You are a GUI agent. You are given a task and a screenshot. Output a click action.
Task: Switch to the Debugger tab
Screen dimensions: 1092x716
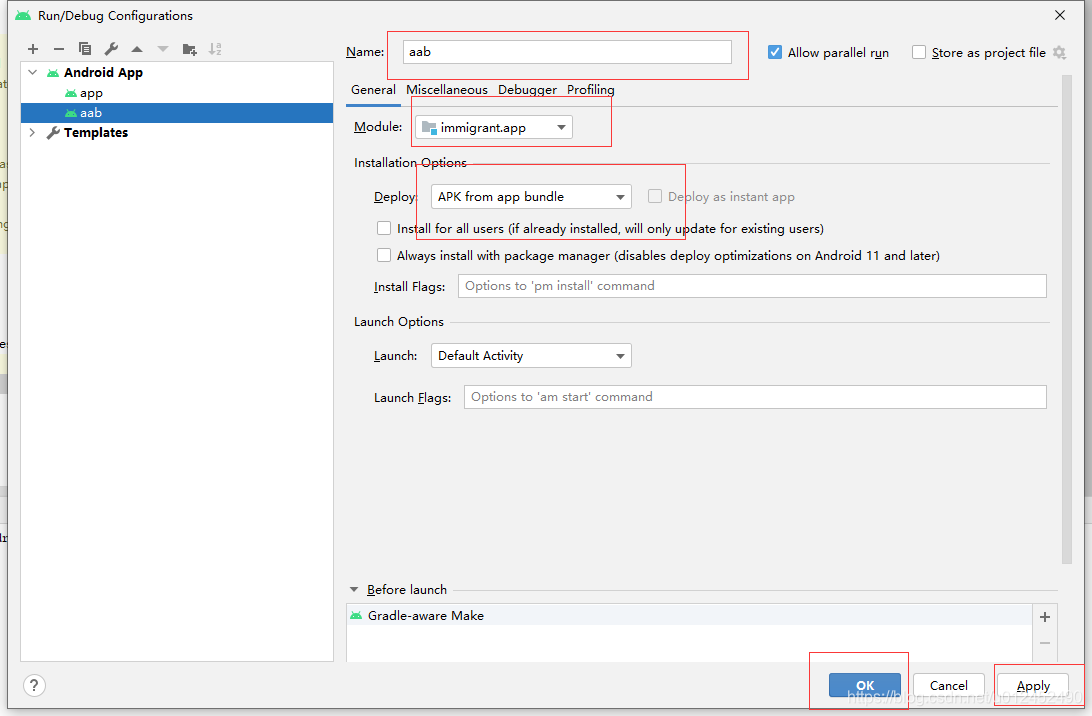coord(527,90)
